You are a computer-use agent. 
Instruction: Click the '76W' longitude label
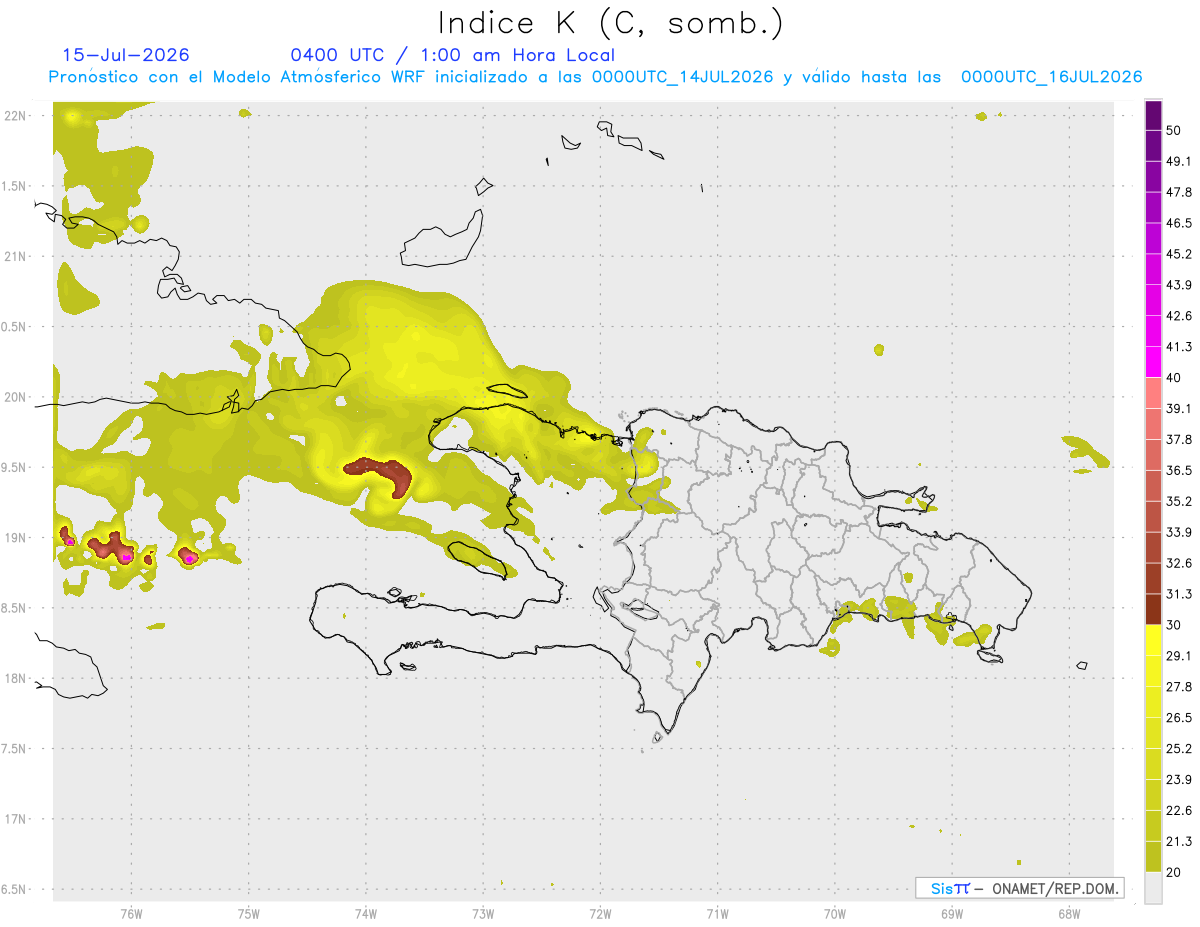(131, 913)
